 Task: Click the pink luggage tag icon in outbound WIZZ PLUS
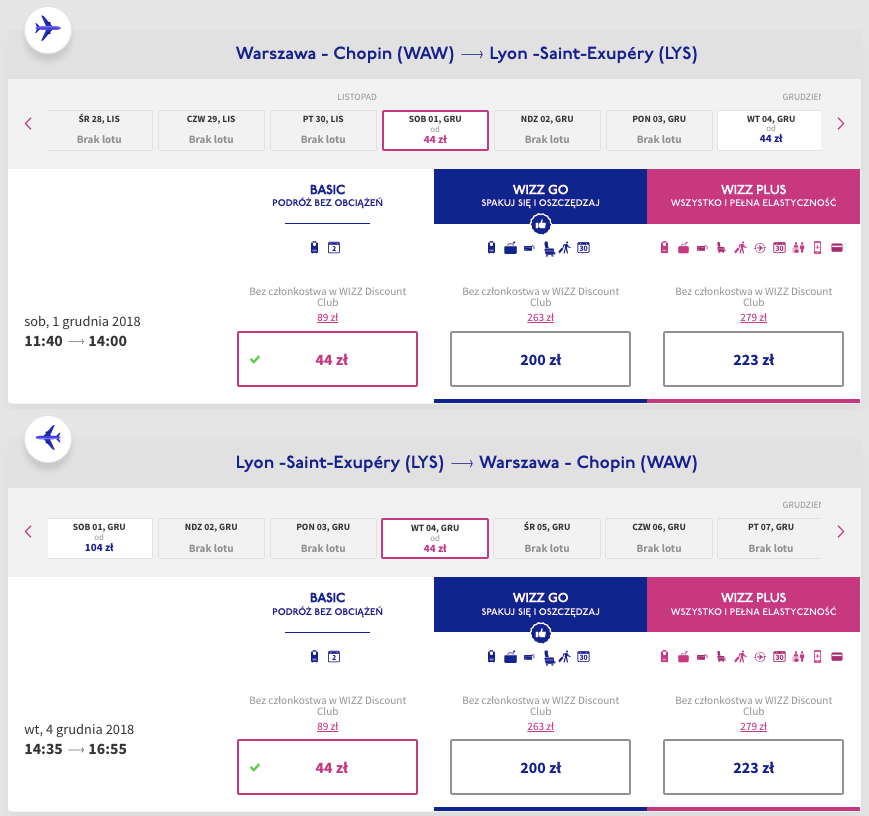pos(664,247)
